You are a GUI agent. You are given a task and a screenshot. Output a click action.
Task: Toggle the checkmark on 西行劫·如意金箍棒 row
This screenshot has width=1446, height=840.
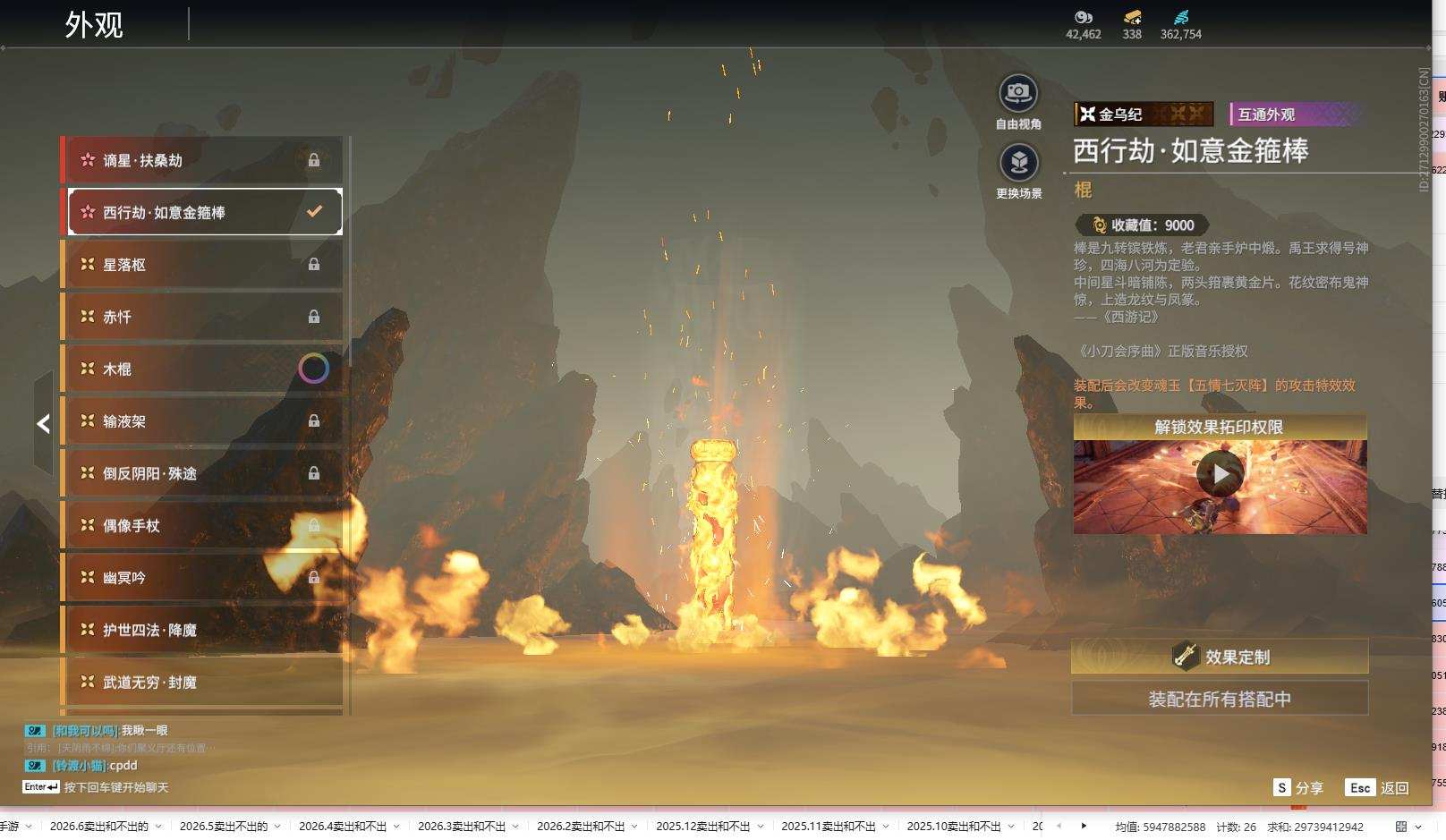pyautogui.click(x=314, y=212)
